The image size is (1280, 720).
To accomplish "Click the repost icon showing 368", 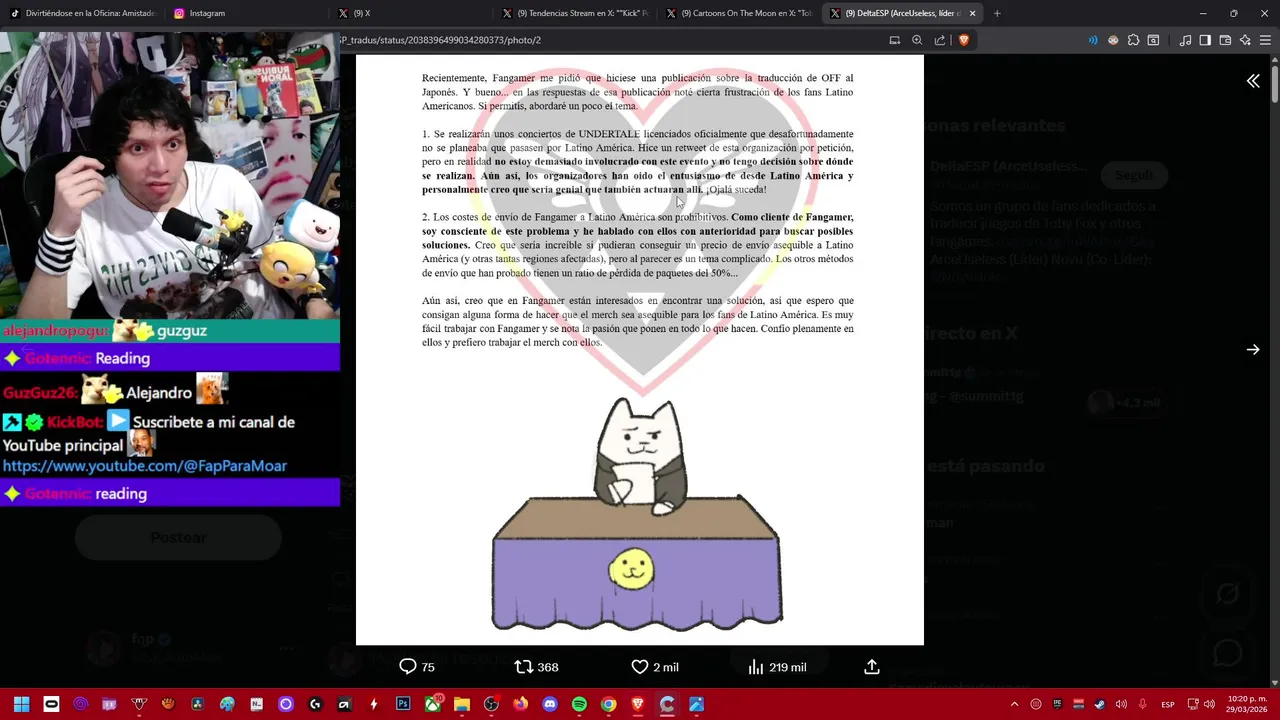I will click(x=536, y=667).
